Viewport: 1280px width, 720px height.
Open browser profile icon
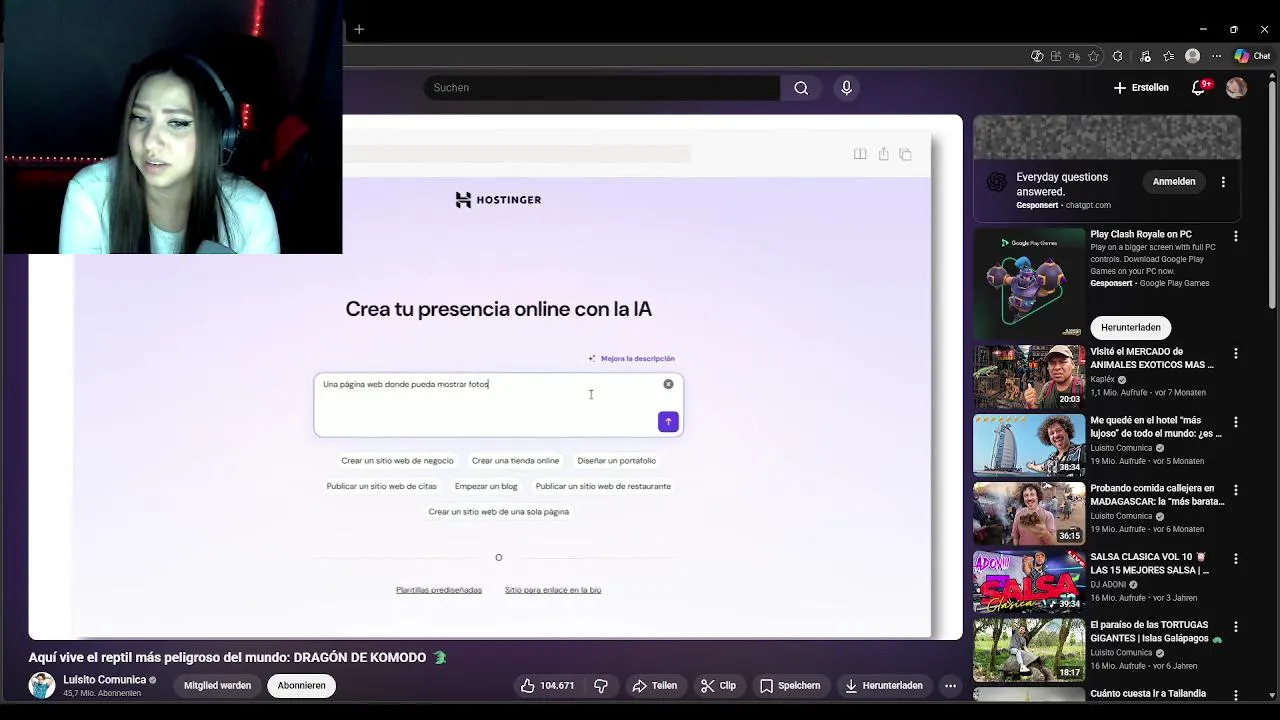pos(1192,56)
